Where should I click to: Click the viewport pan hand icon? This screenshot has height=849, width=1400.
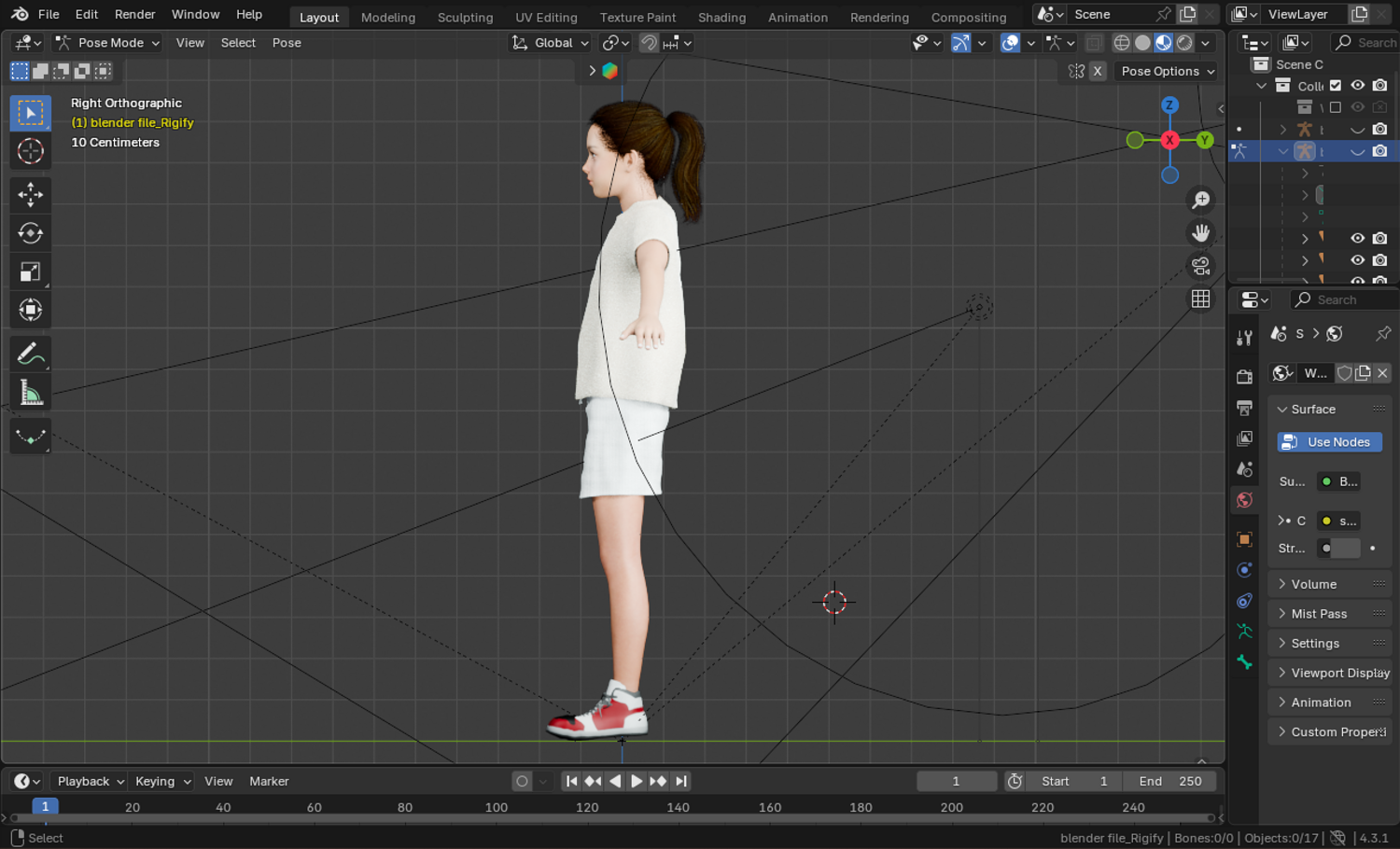coord(1201,232)
